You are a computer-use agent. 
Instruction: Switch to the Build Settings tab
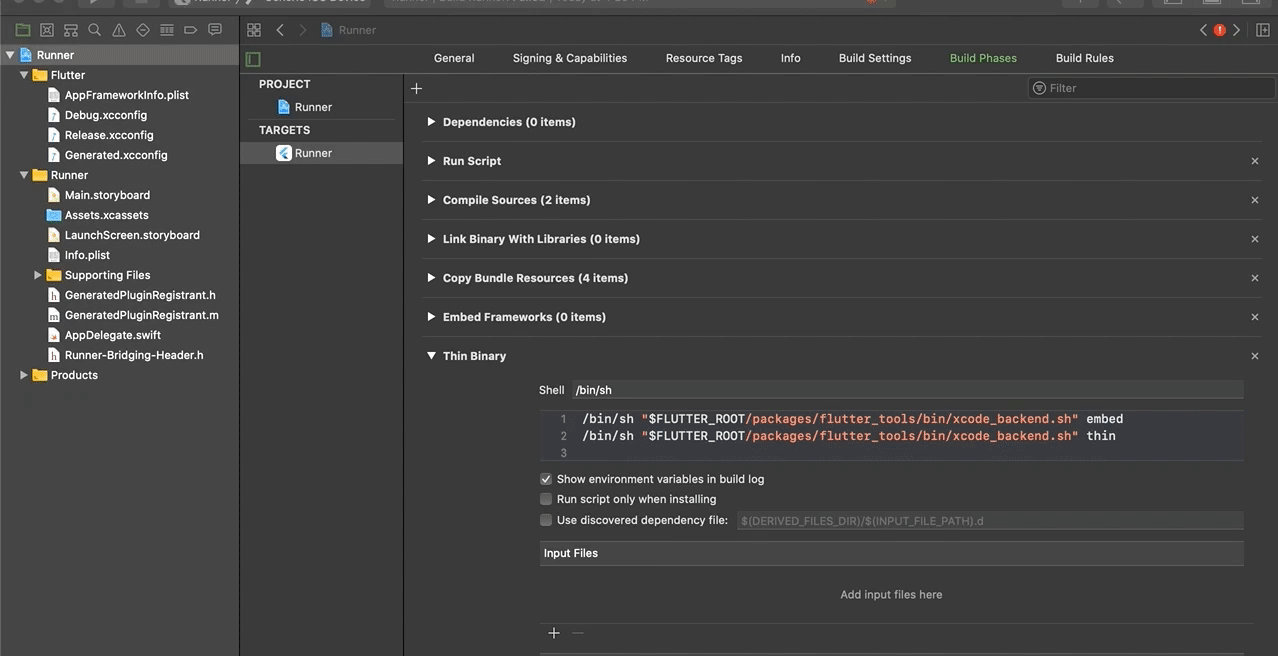[x=875, y=58]
